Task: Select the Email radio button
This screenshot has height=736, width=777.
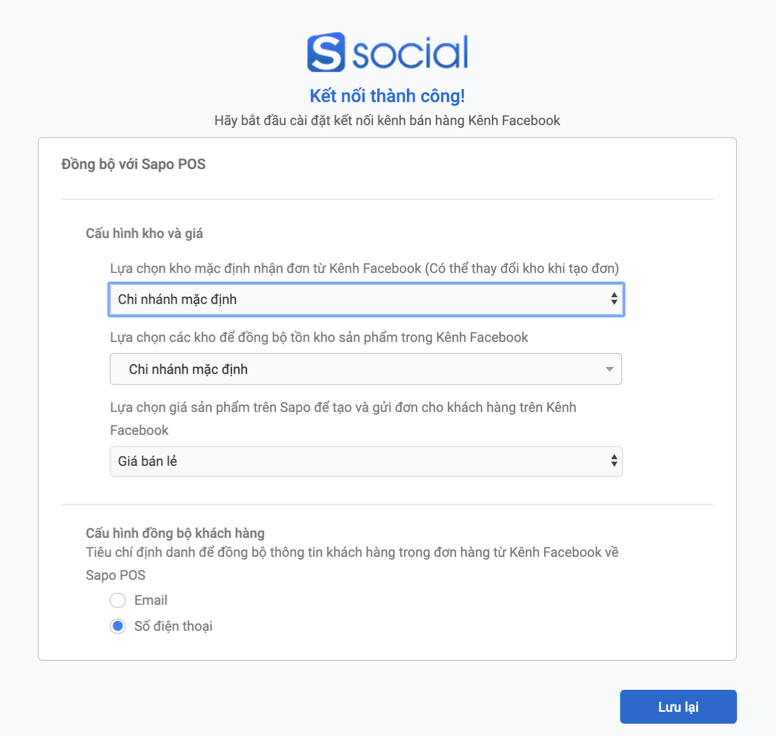Action: click(x=117, y=600)
